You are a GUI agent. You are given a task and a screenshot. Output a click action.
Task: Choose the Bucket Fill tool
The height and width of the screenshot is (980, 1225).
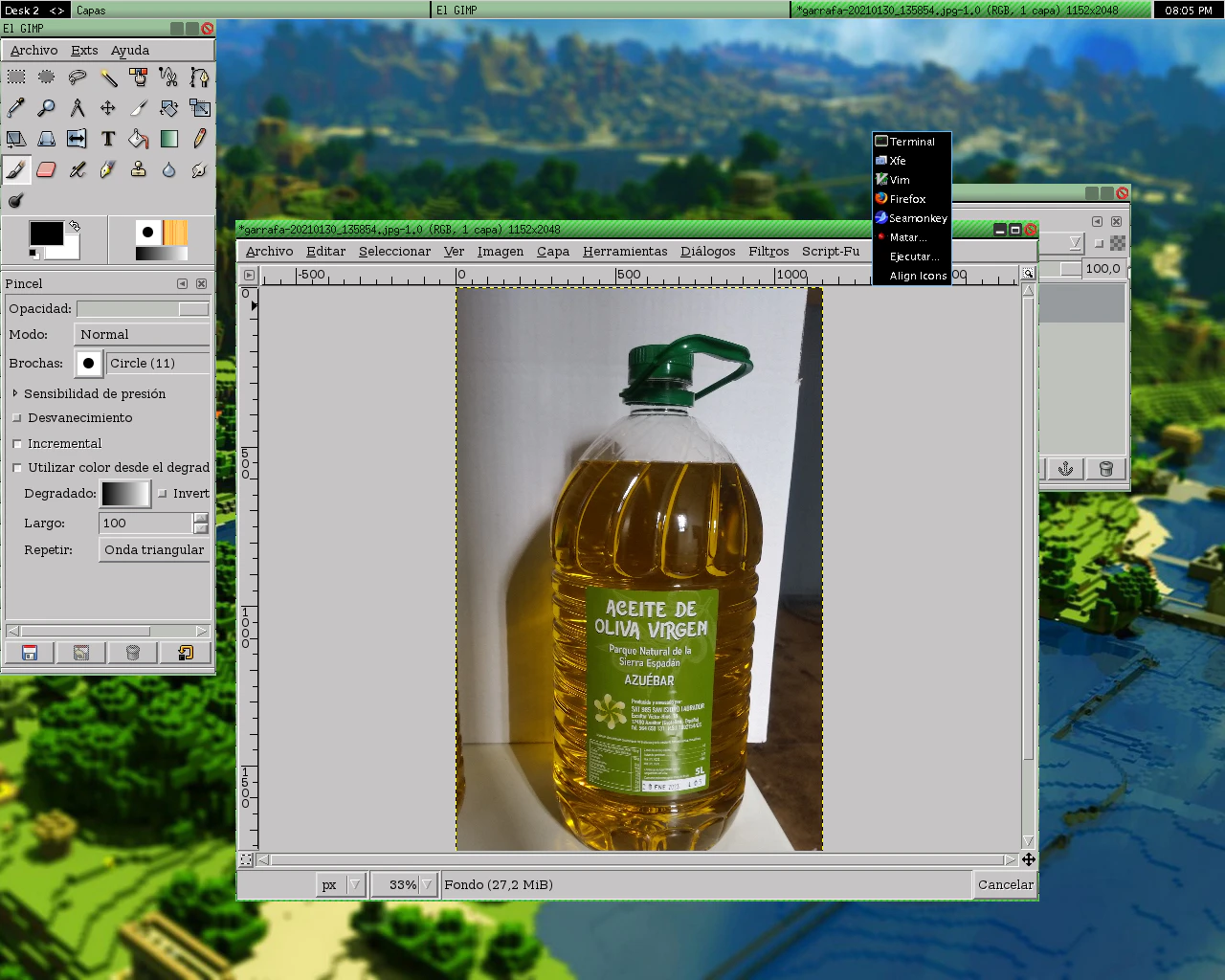[139, 140]
